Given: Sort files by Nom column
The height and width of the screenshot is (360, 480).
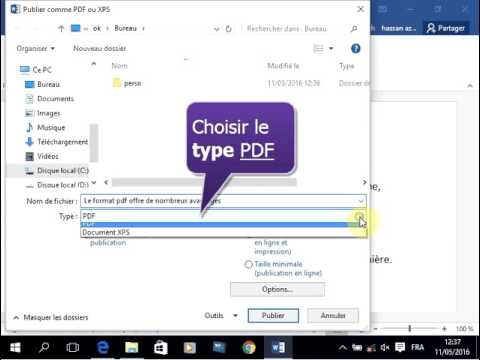Looking at the screenshot, I should tap(120, 66).
